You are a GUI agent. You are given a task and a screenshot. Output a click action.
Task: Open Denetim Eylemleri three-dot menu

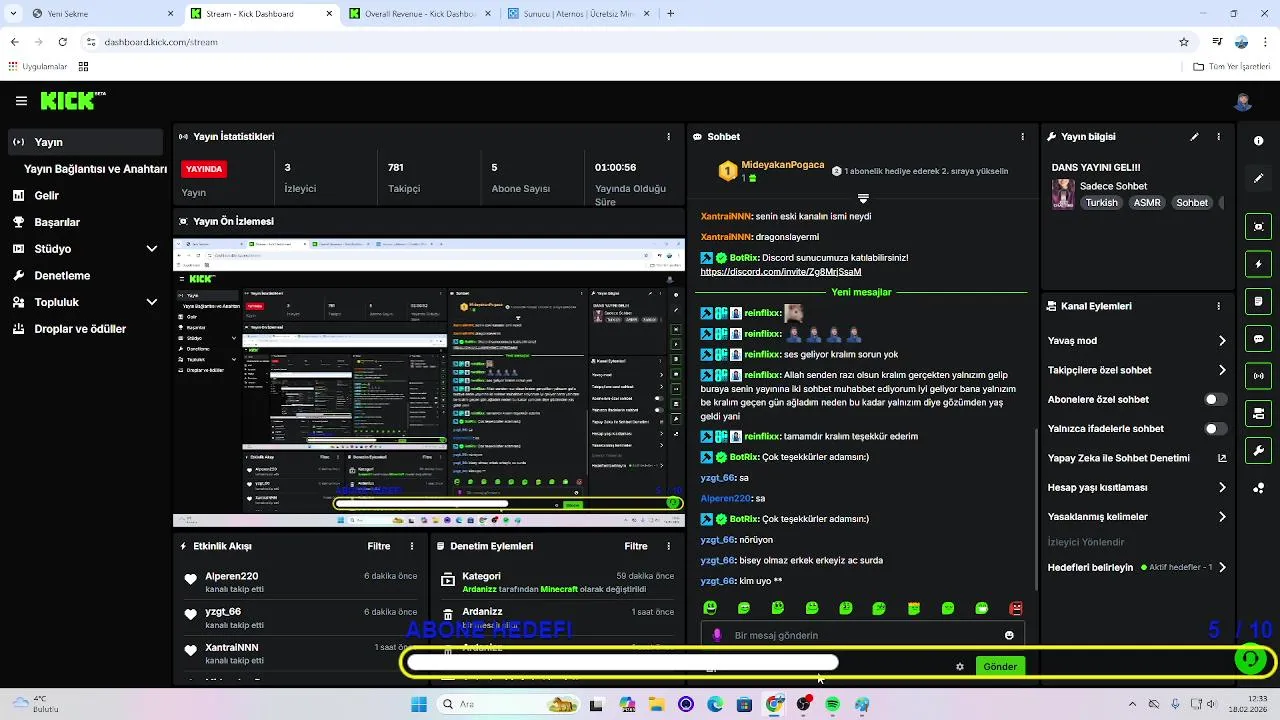click(669, 546)
